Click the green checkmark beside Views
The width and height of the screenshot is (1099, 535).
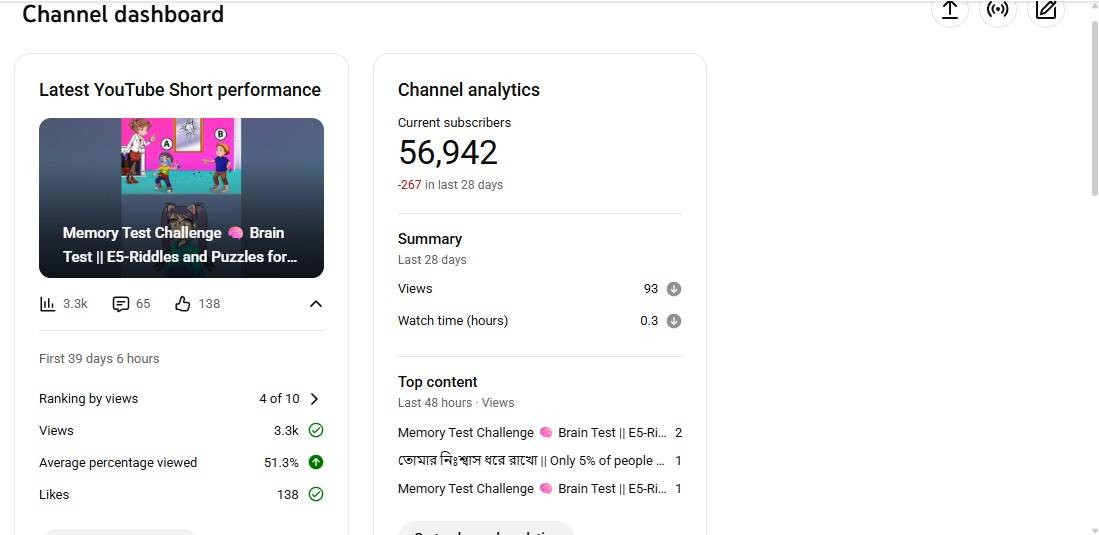[316, 430]
